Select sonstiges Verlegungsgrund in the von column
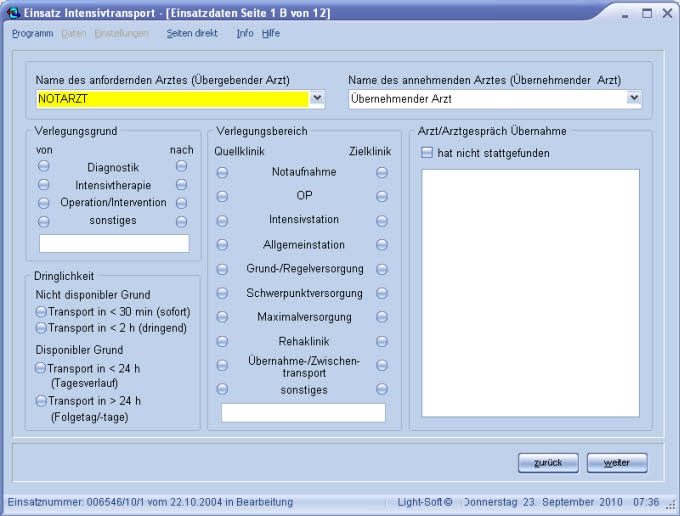Viewport: 680px width, 516px height. (43, 222)
